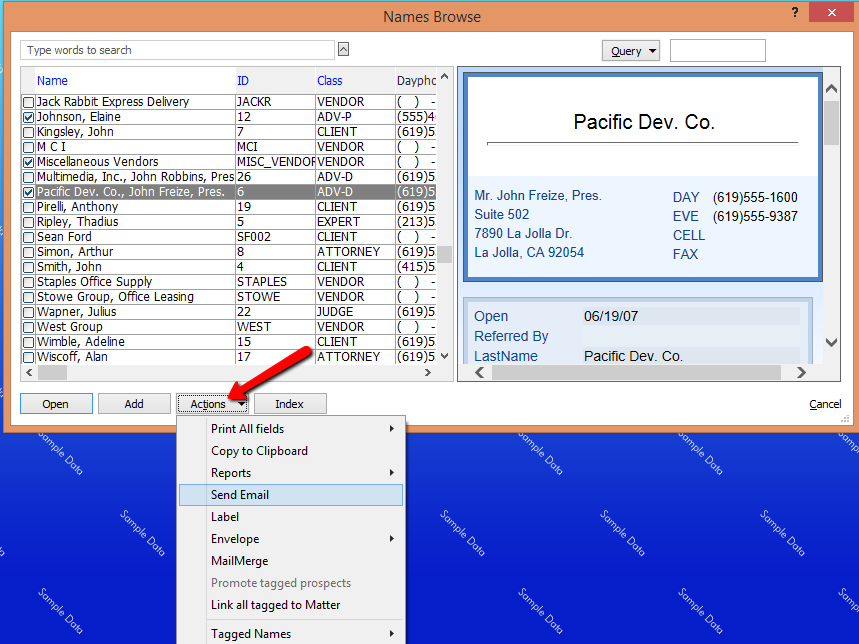This screenshot has width=859, height=644.
Task: Select the Simon, Arthur row
Action: [229, 252]
